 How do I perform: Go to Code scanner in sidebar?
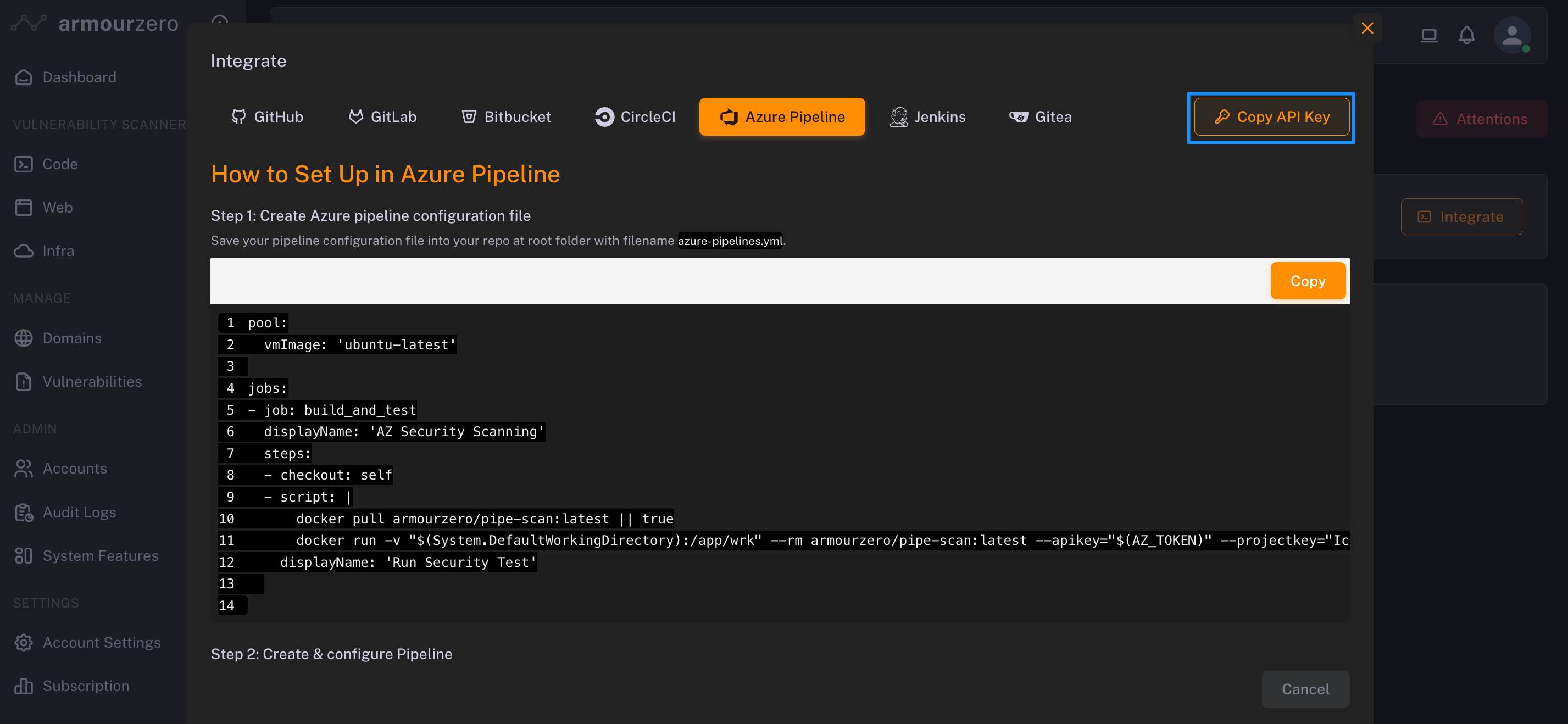pyautogui.click(x=60, y=164)
